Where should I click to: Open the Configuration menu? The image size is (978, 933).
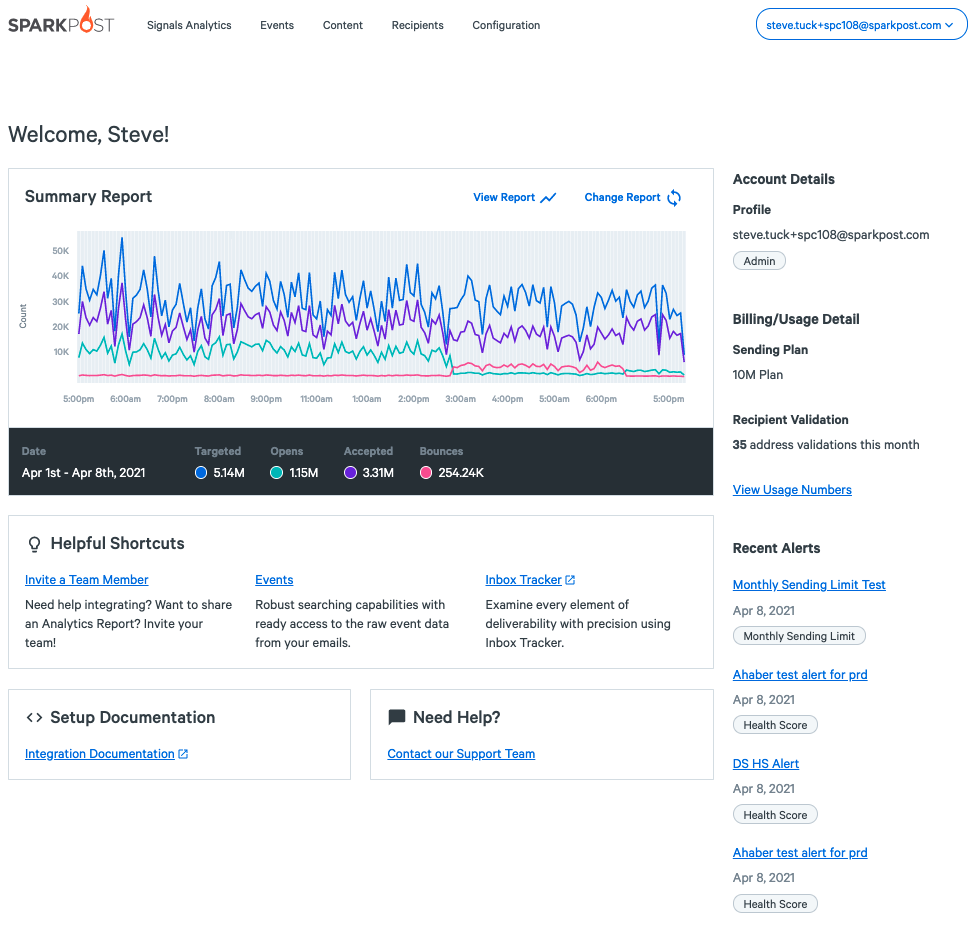[x=506, y=25]
